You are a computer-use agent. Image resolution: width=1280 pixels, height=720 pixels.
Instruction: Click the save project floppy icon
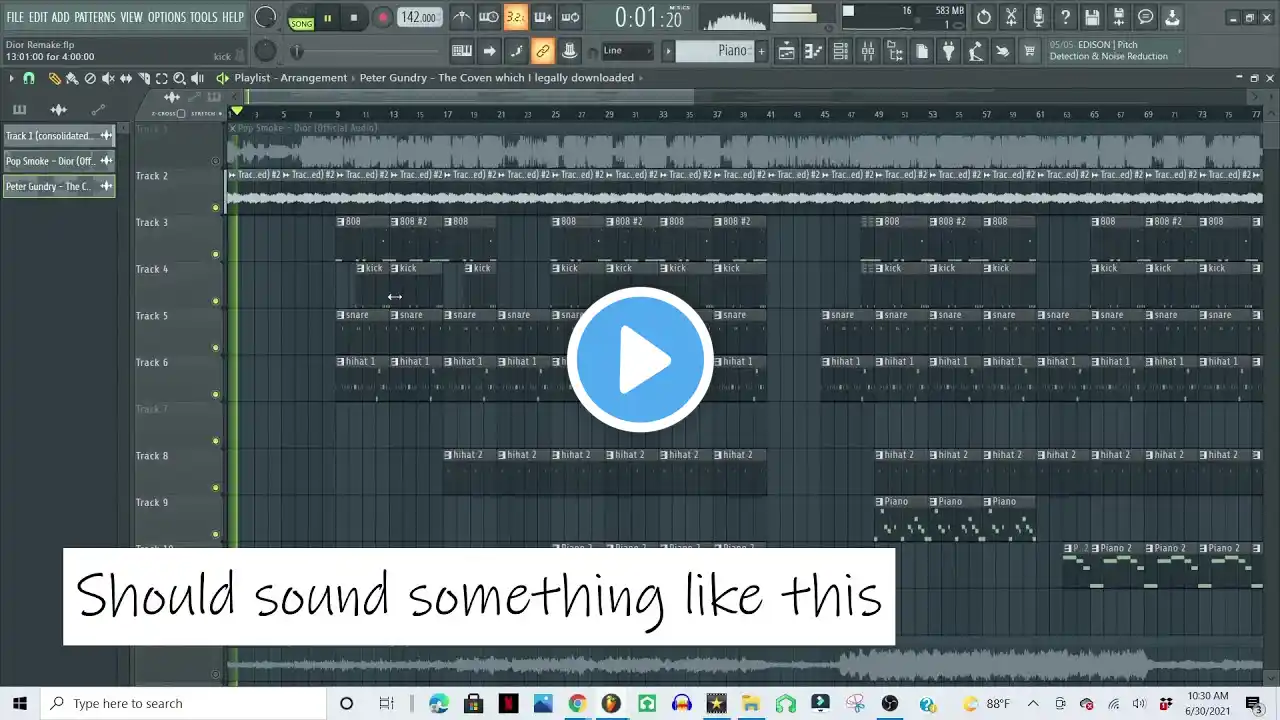(x=1092, y=17)
